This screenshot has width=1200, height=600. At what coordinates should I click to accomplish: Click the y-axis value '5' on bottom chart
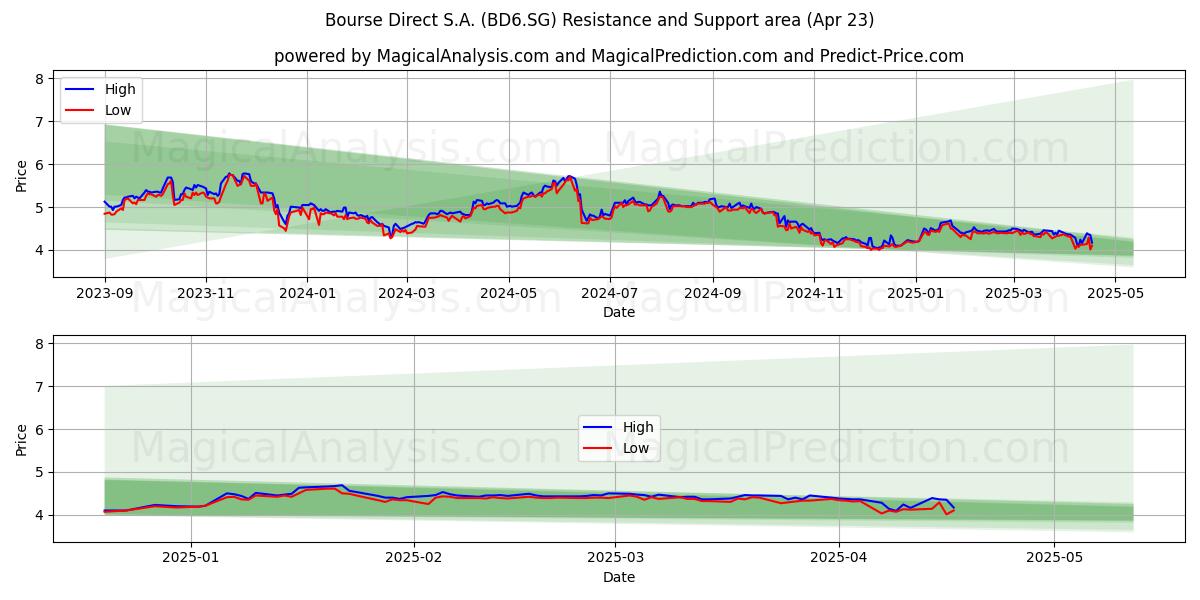(x=38, y=472)
